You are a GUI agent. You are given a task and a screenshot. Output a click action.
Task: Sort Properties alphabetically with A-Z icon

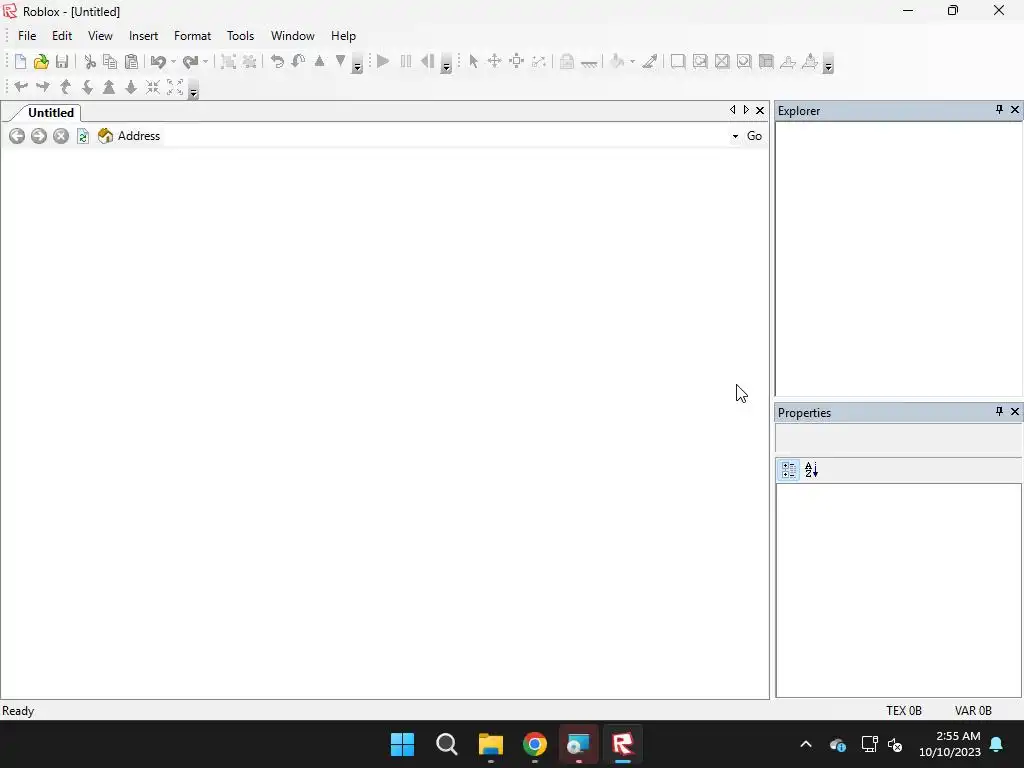(x=811, y=470)
